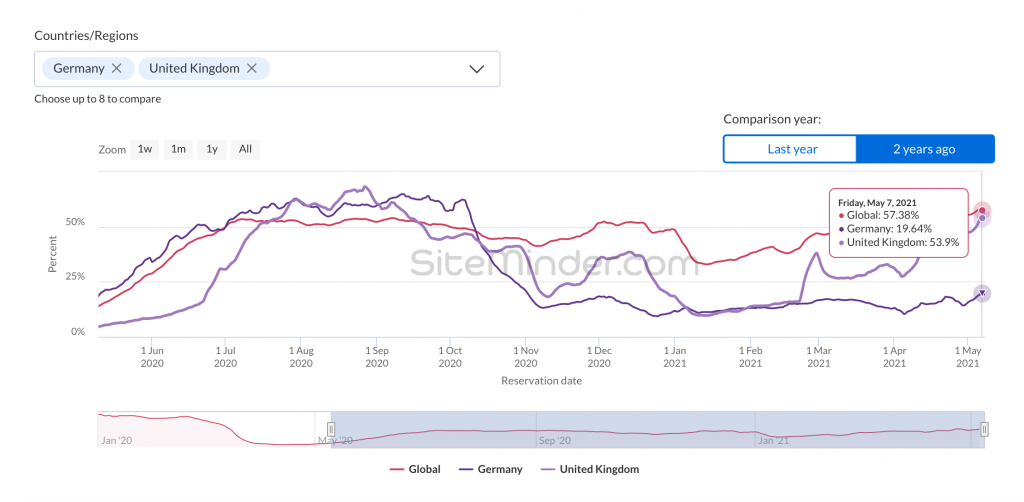Select Last year comparison

(791, 149)
